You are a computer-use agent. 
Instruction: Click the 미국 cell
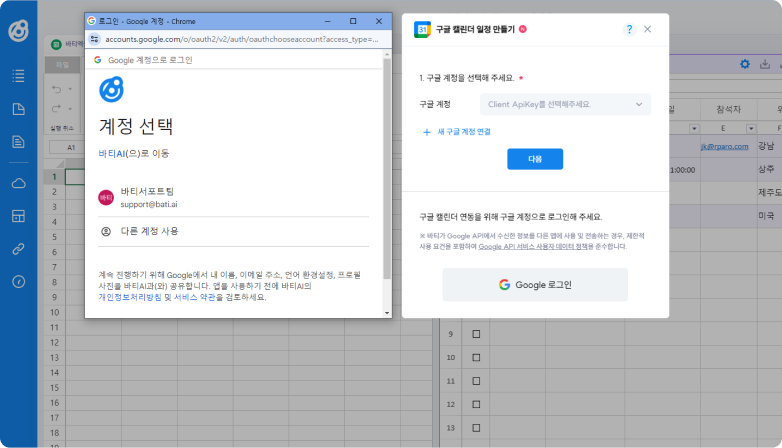(769, 216)
